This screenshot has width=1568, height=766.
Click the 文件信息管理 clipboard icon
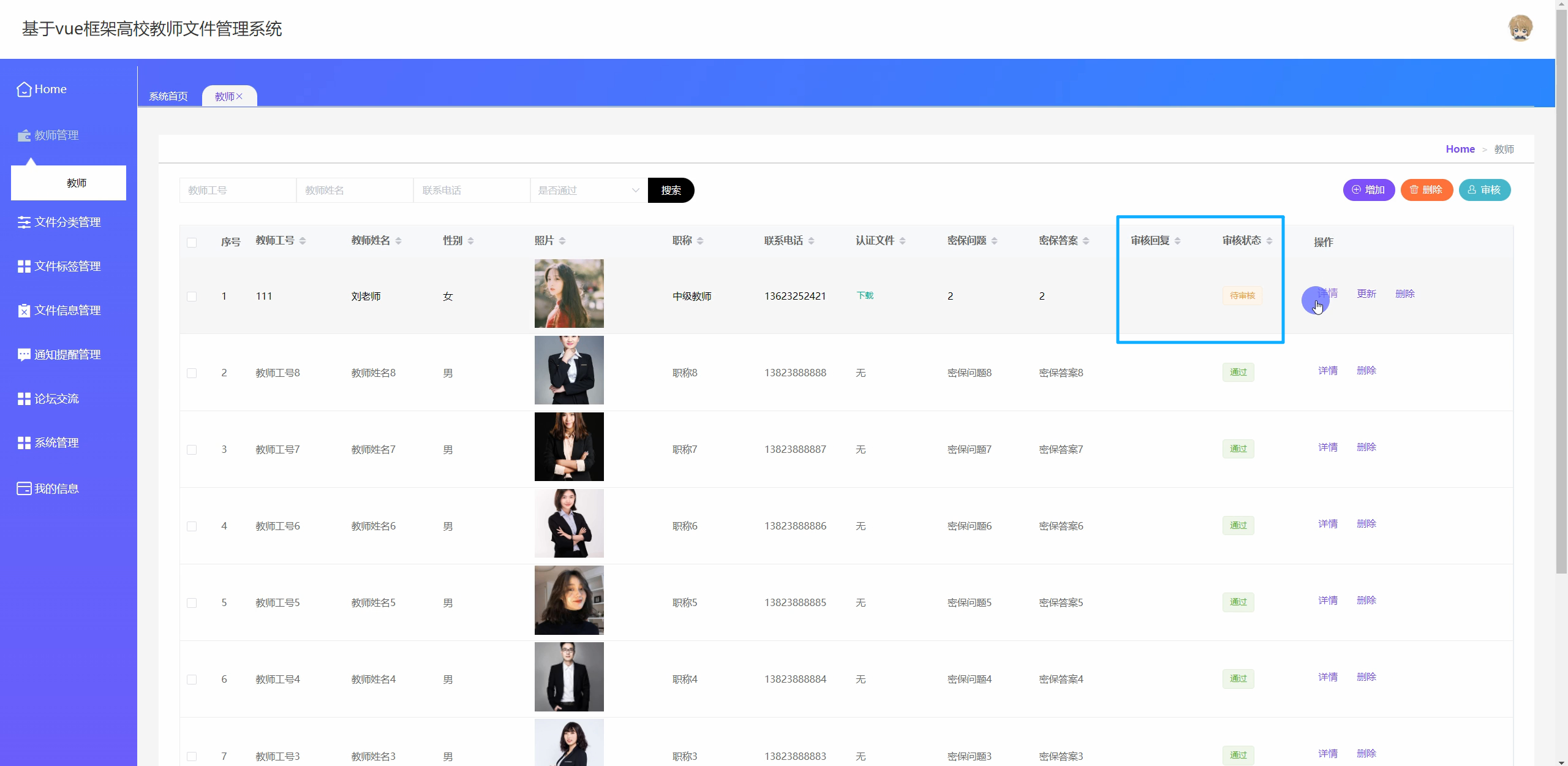(x=24, y=311)
